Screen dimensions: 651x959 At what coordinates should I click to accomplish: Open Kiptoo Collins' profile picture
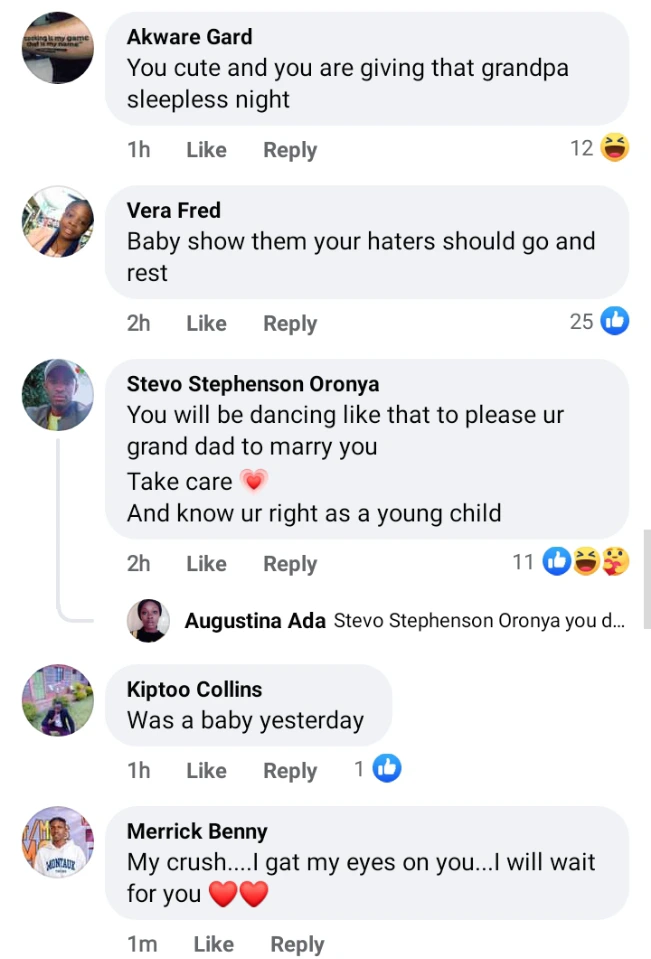[58, 700]
